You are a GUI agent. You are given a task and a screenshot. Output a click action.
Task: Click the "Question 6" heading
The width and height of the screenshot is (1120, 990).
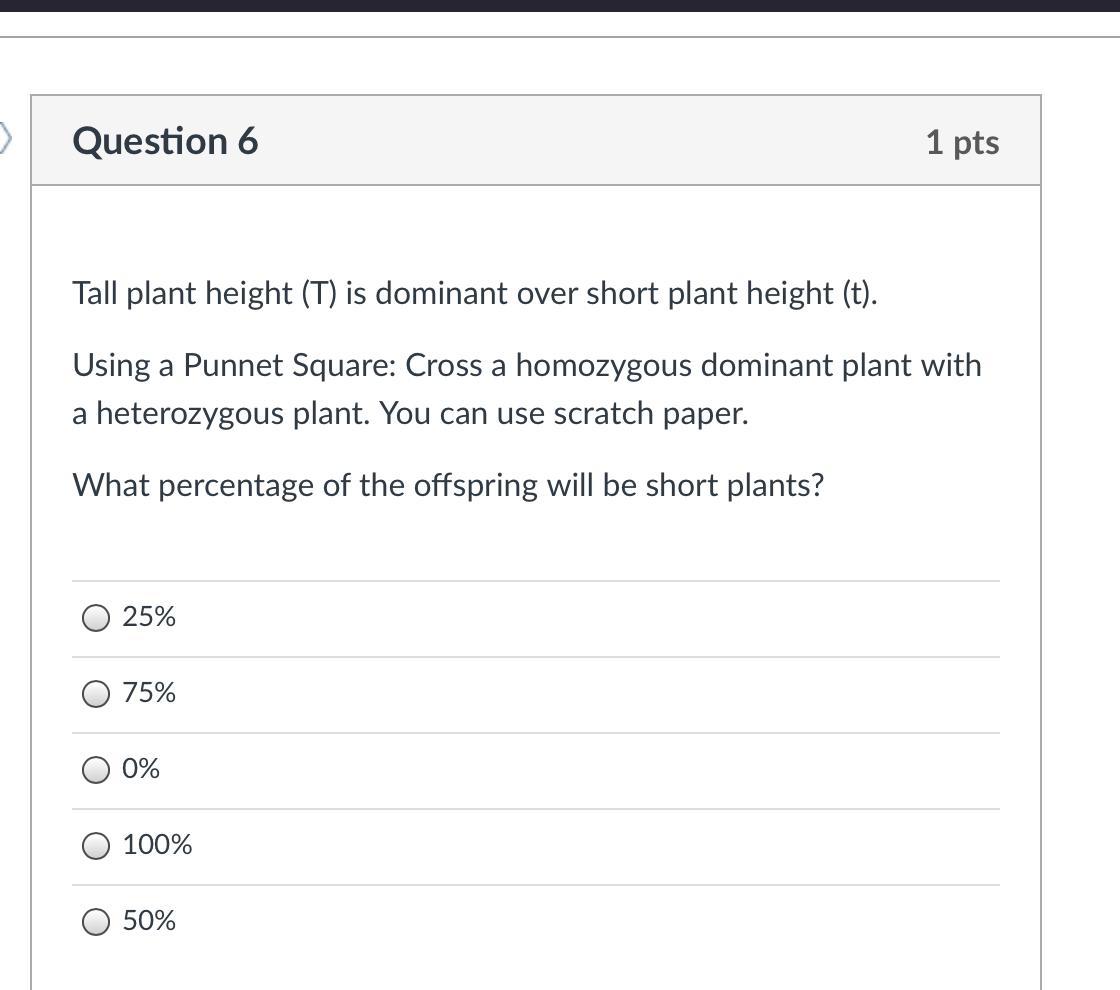pyautogui.click(x=165, y=141)
